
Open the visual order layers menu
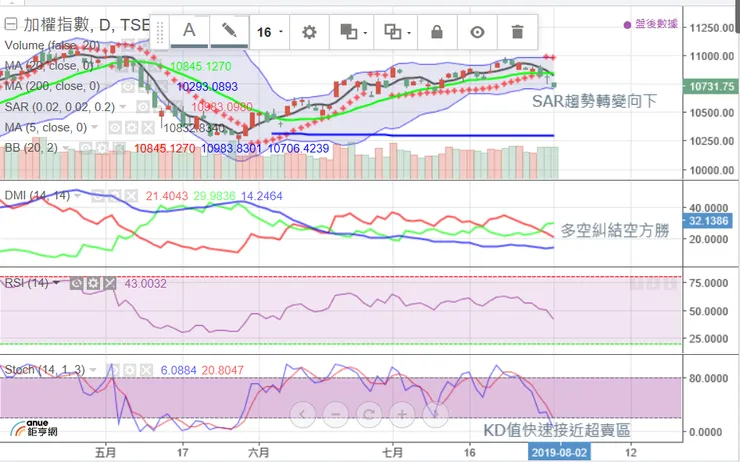(352, 32)
